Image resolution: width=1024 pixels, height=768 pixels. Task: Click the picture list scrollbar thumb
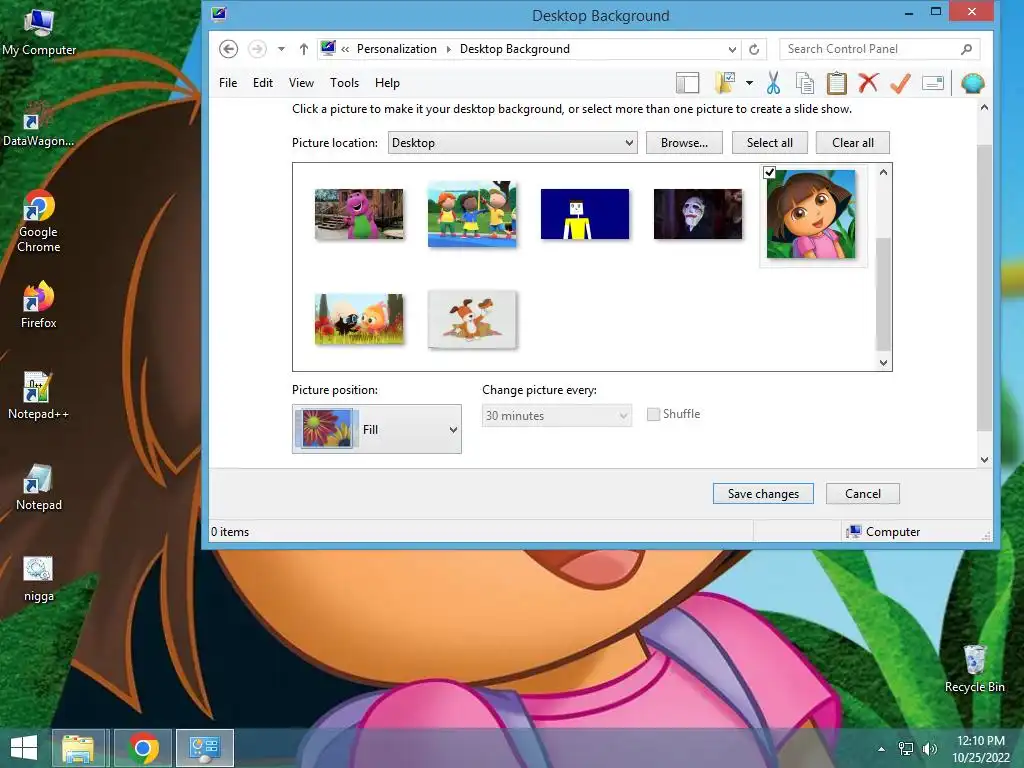884,294
